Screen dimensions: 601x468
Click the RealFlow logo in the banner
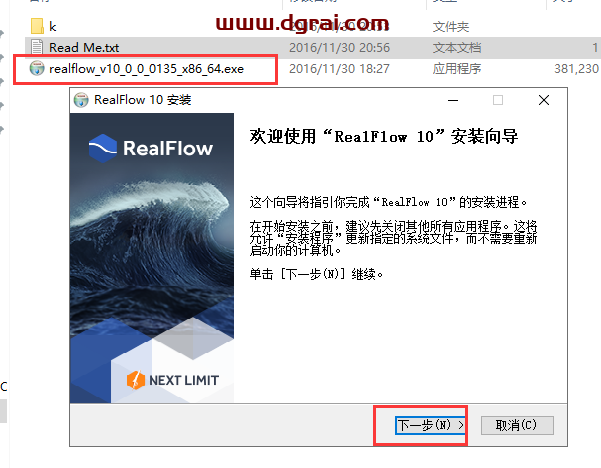tap(150, 149)
